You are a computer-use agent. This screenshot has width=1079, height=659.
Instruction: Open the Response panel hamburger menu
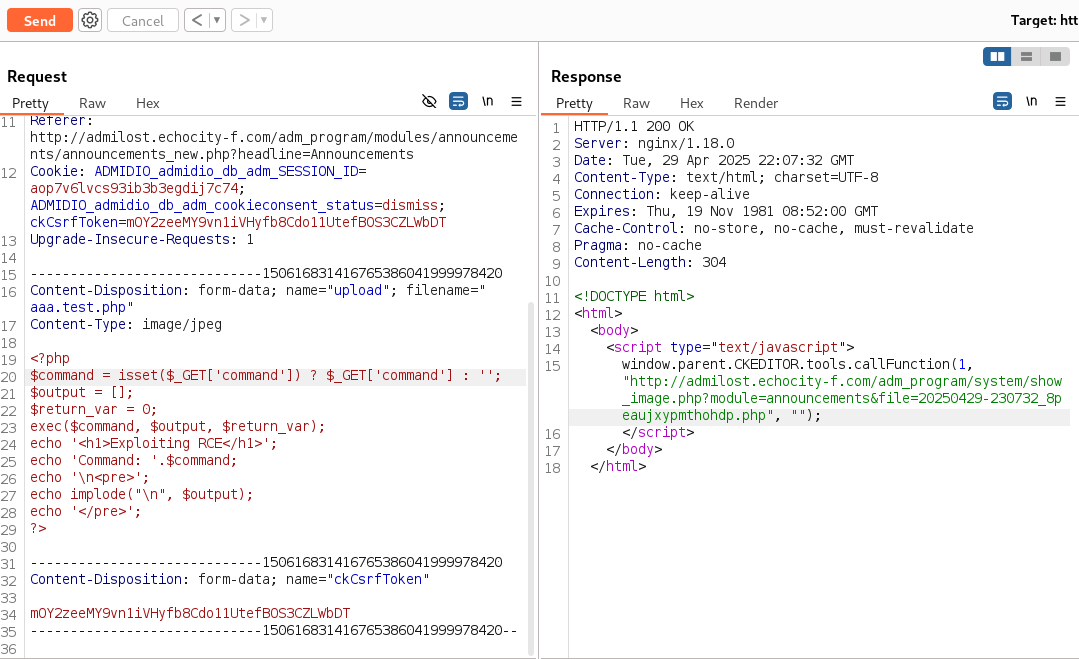coord(1060,101)
